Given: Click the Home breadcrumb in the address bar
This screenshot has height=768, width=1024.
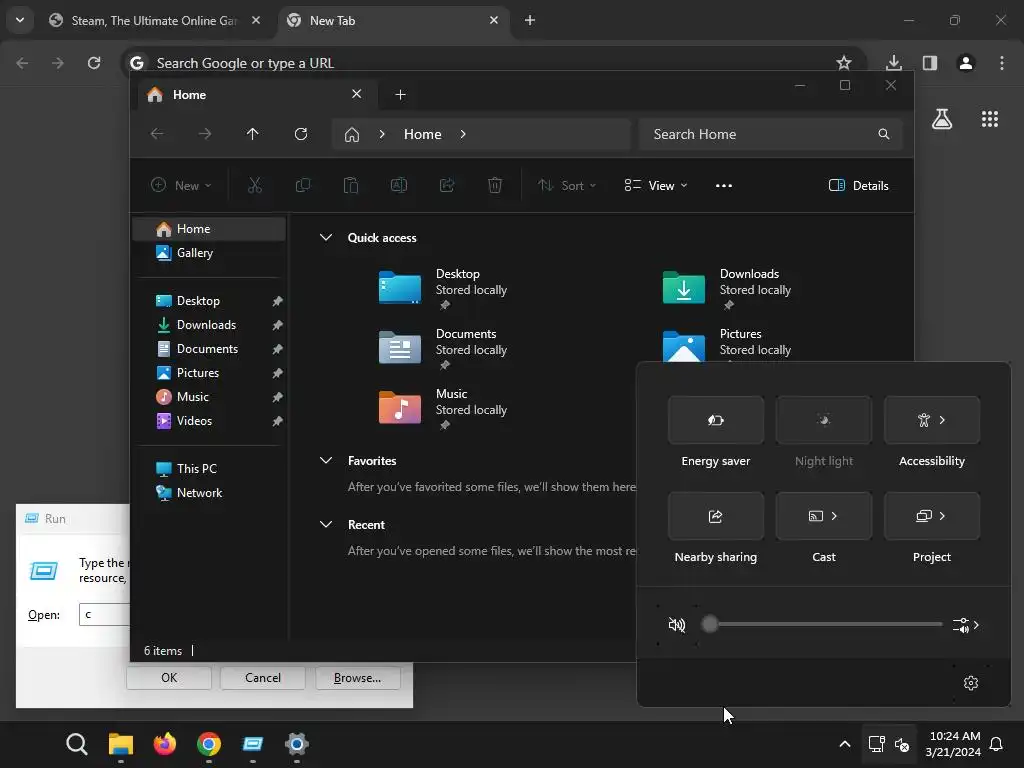Looking at the screenshot, I should click(423, 134).
